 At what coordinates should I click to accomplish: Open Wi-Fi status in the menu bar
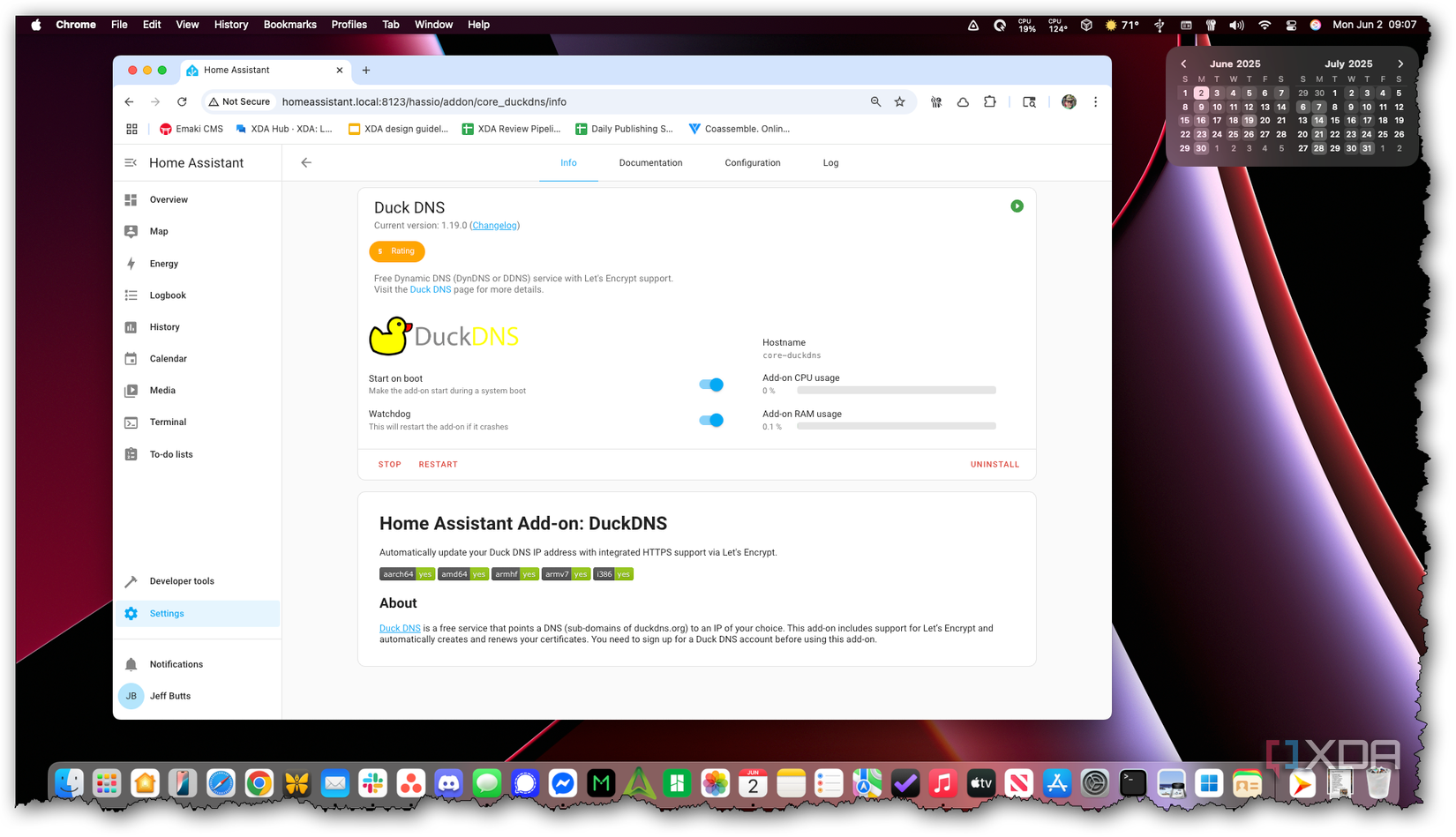[1265, 25]
